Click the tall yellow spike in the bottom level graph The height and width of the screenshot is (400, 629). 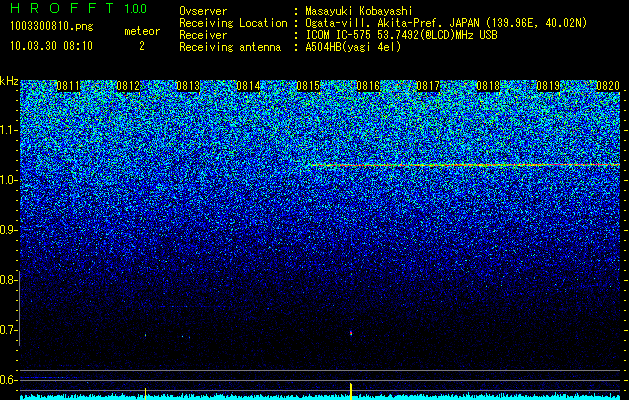[x=351, y=391]
